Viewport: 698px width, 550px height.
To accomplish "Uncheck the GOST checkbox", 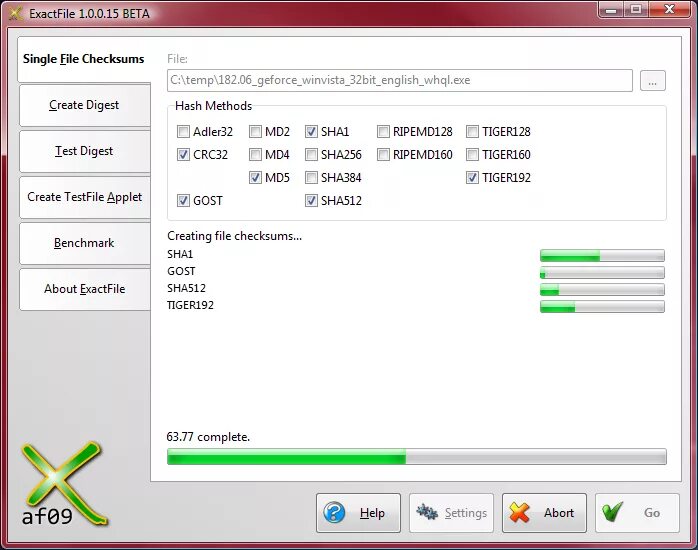I will pyautogui.click(x=183, y=201).
